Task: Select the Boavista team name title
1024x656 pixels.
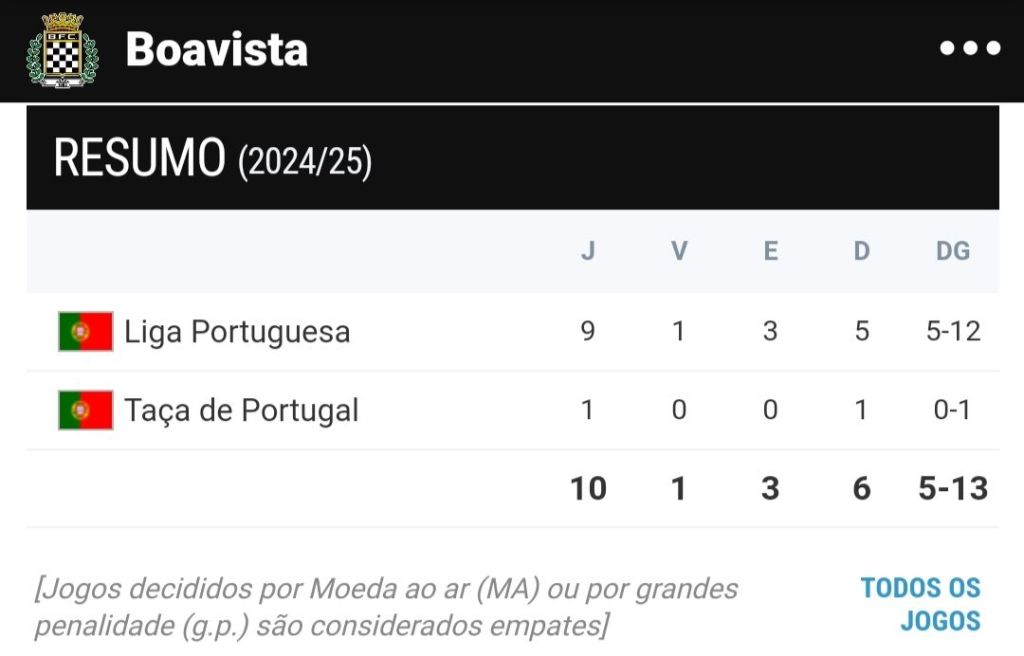Action: tap(216, 49)
